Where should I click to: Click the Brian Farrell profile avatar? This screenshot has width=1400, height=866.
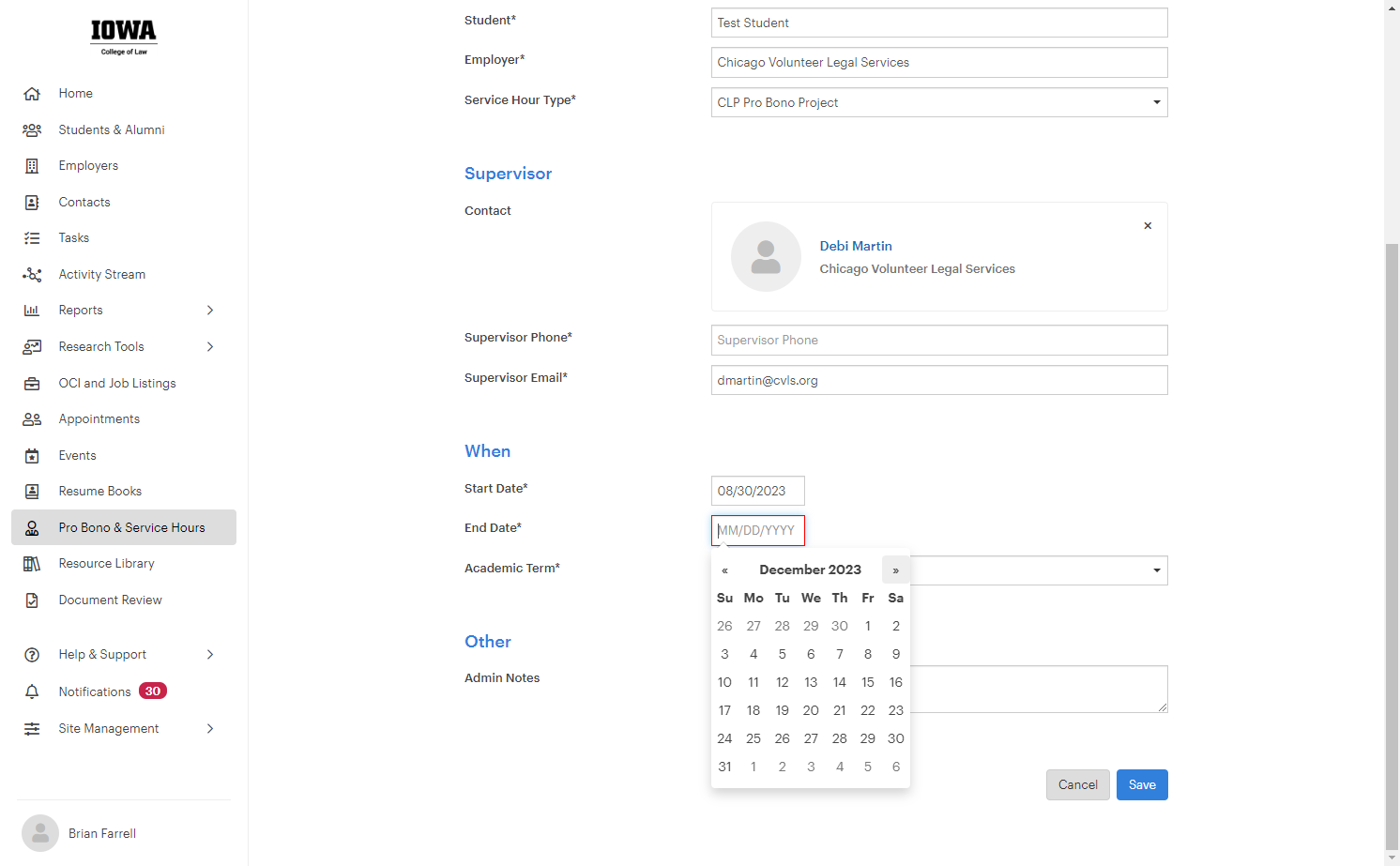tap(40, 833)
